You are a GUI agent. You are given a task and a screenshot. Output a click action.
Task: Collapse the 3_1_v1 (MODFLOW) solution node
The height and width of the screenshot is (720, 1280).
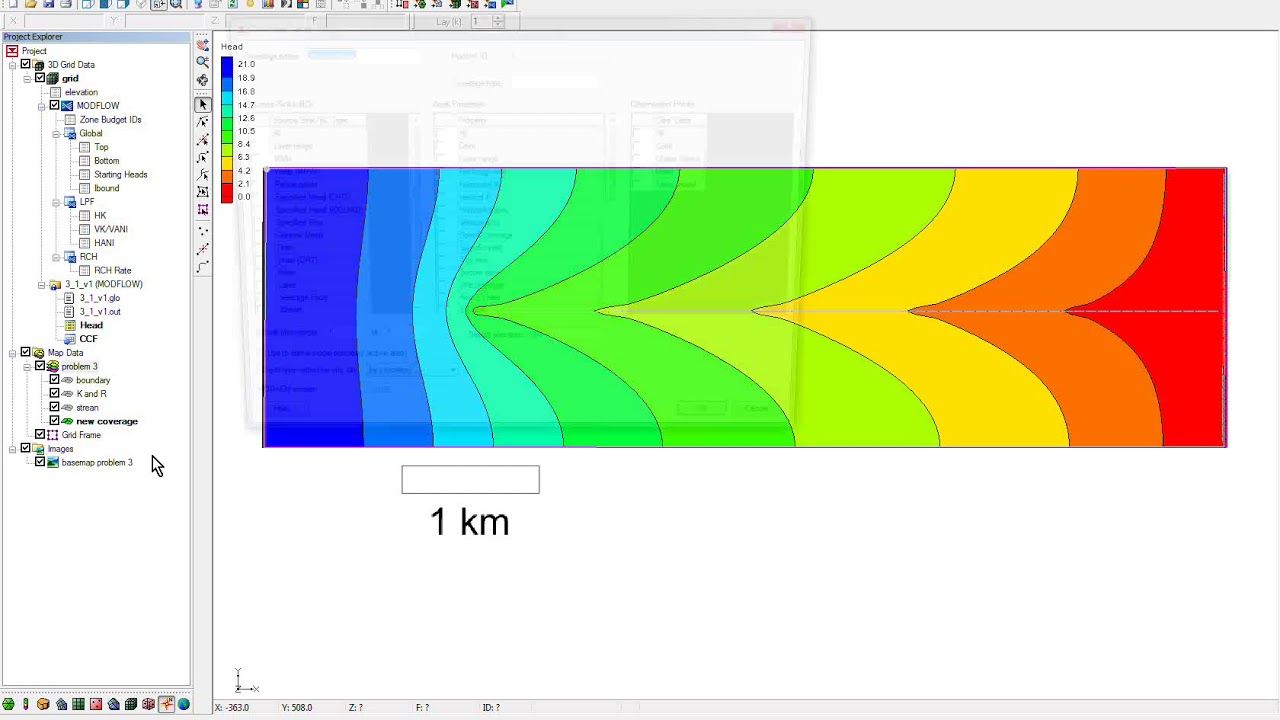pyautogui.click(x=41, y=284)
